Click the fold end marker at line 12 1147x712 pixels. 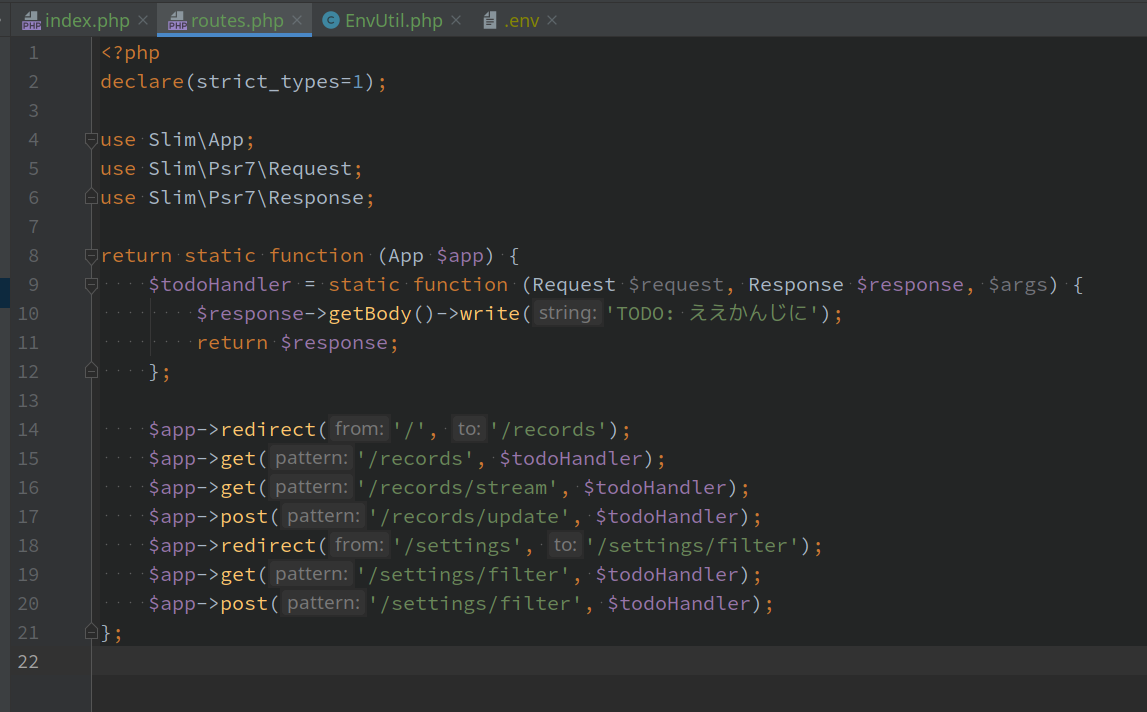(x=92, y=371)
